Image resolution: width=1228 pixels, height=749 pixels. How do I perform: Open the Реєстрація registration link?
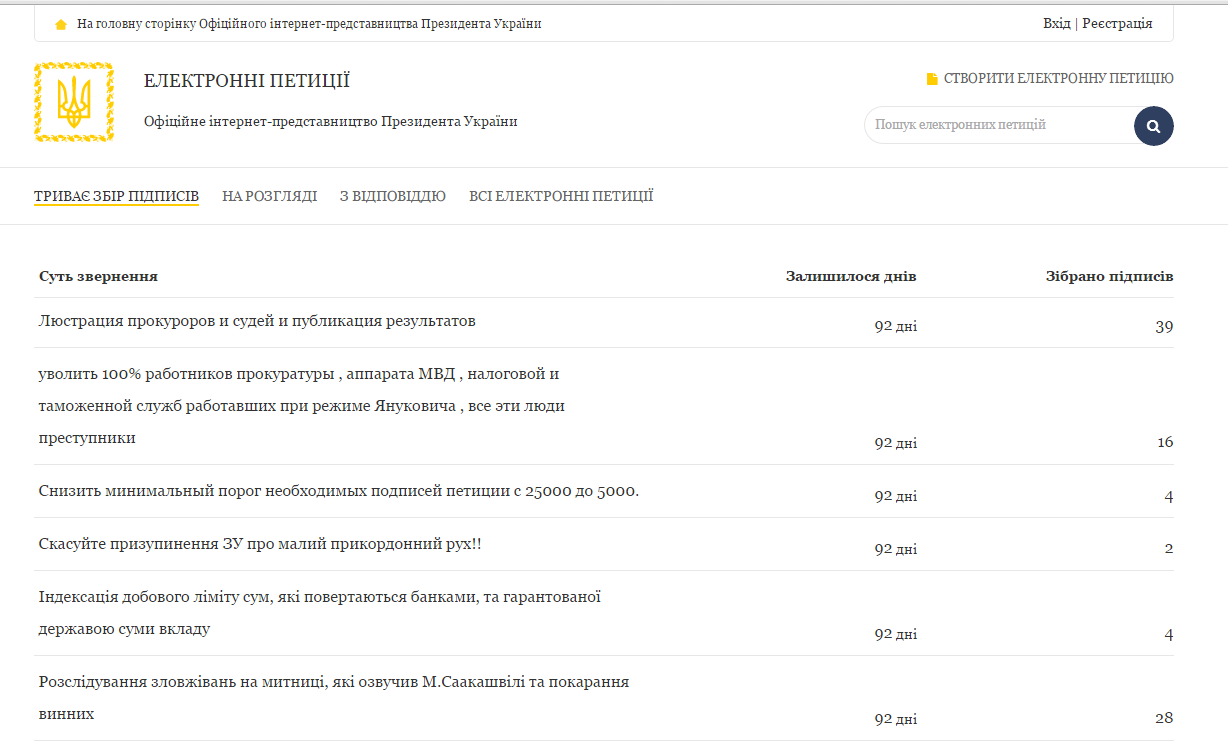click(1116, 23)
